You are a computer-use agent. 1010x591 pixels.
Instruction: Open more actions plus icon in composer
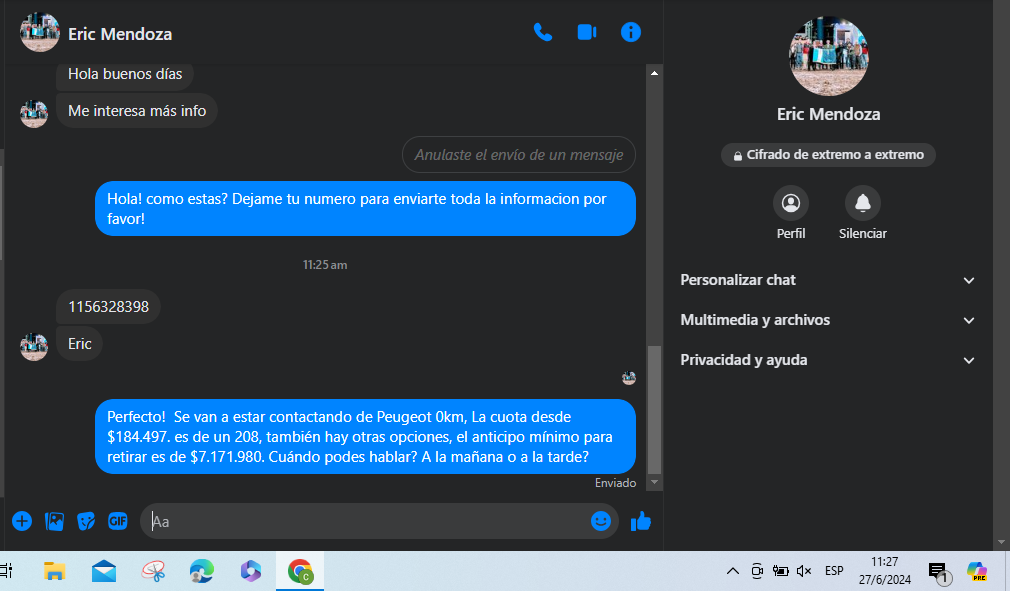[22, 521]
